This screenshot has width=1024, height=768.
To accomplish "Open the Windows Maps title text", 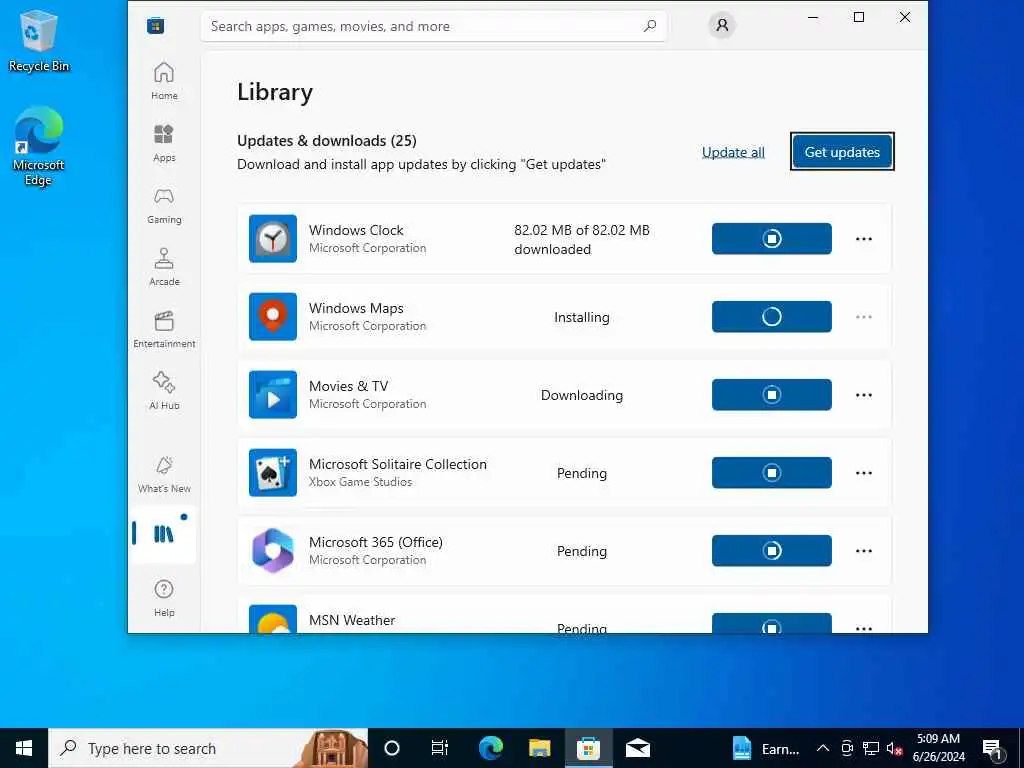I will click(356, 308).
